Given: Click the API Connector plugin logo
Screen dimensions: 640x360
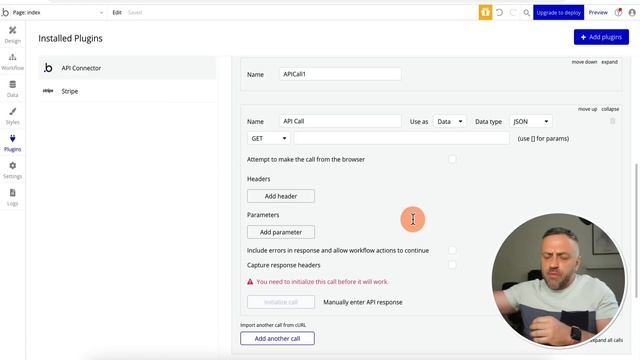Looking at the screenshot, I should coord(48,68).
